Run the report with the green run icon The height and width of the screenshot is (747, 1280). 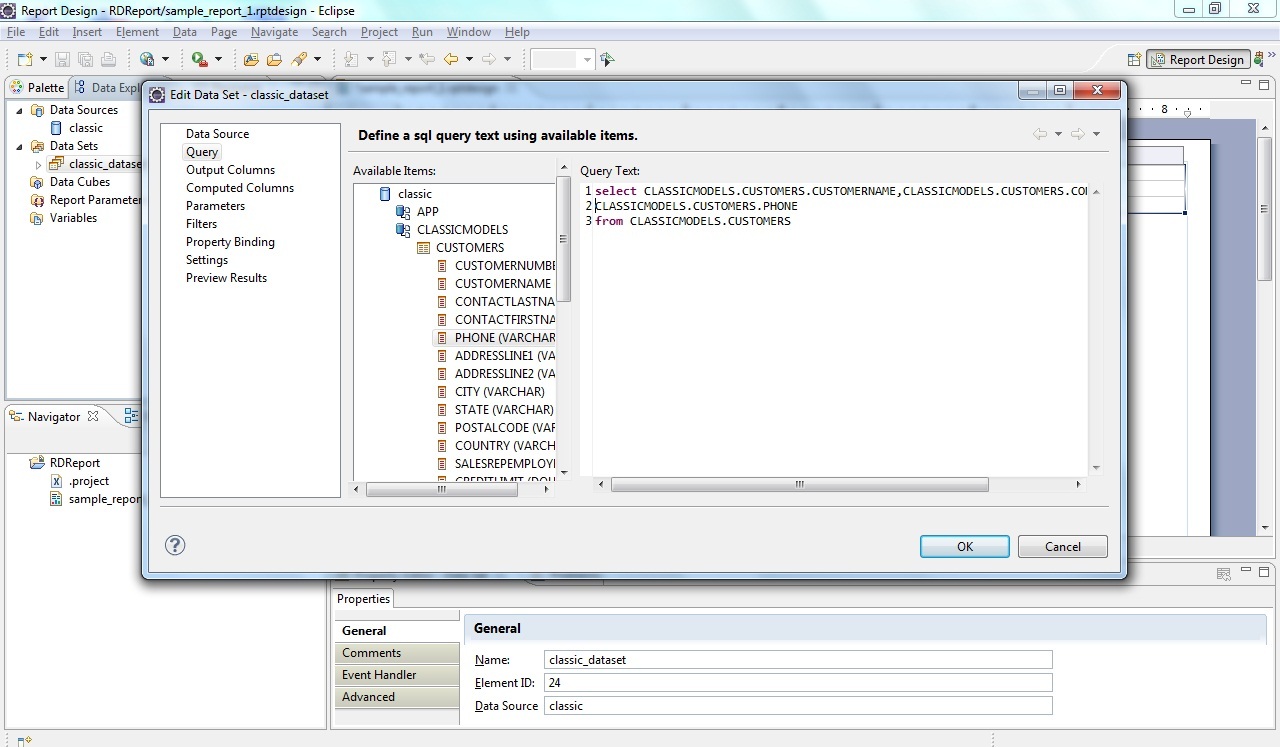(197, 59)
